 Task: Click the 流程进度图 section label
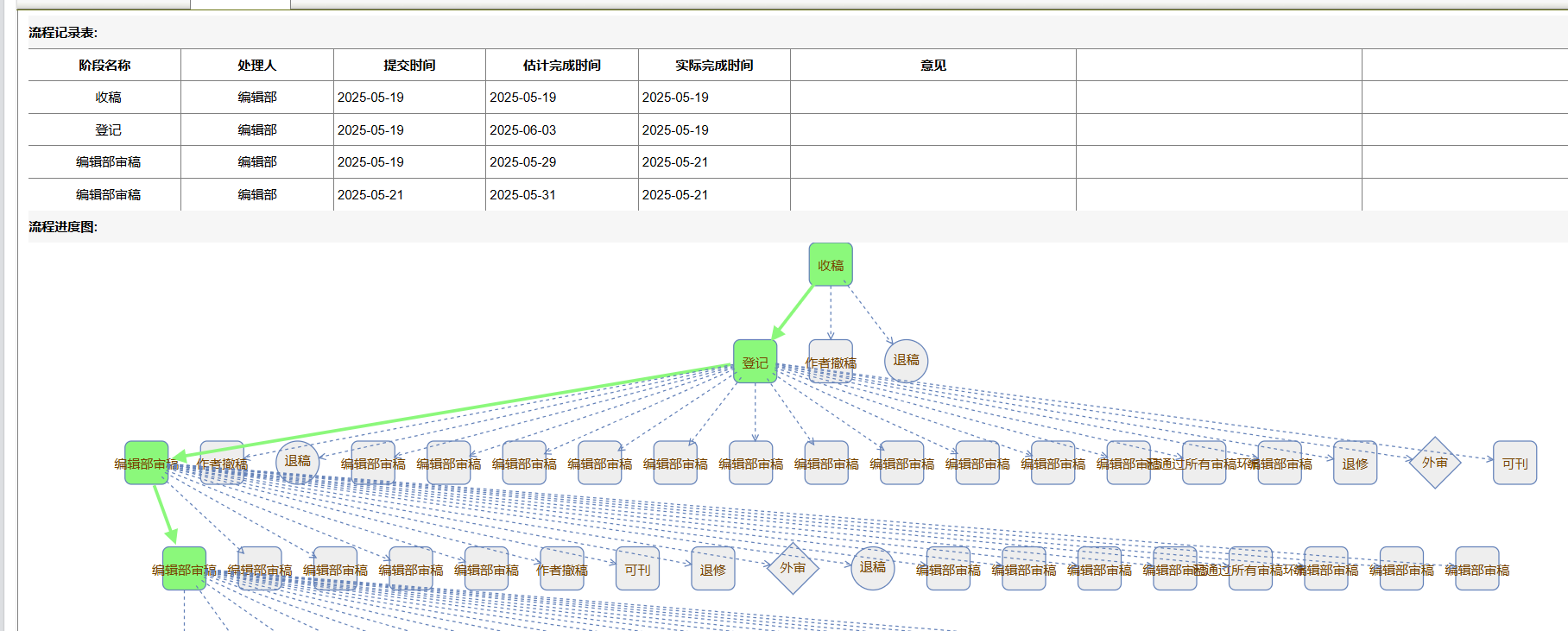click(63, 227)
